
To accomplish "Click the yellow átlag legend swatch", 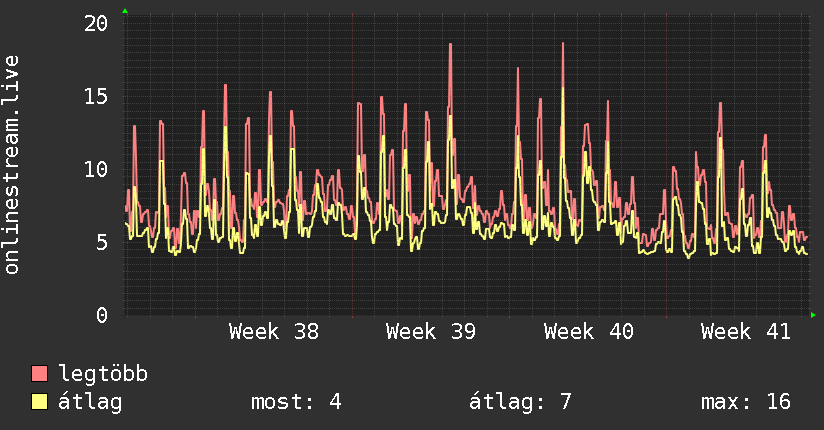I will point(39,402).
